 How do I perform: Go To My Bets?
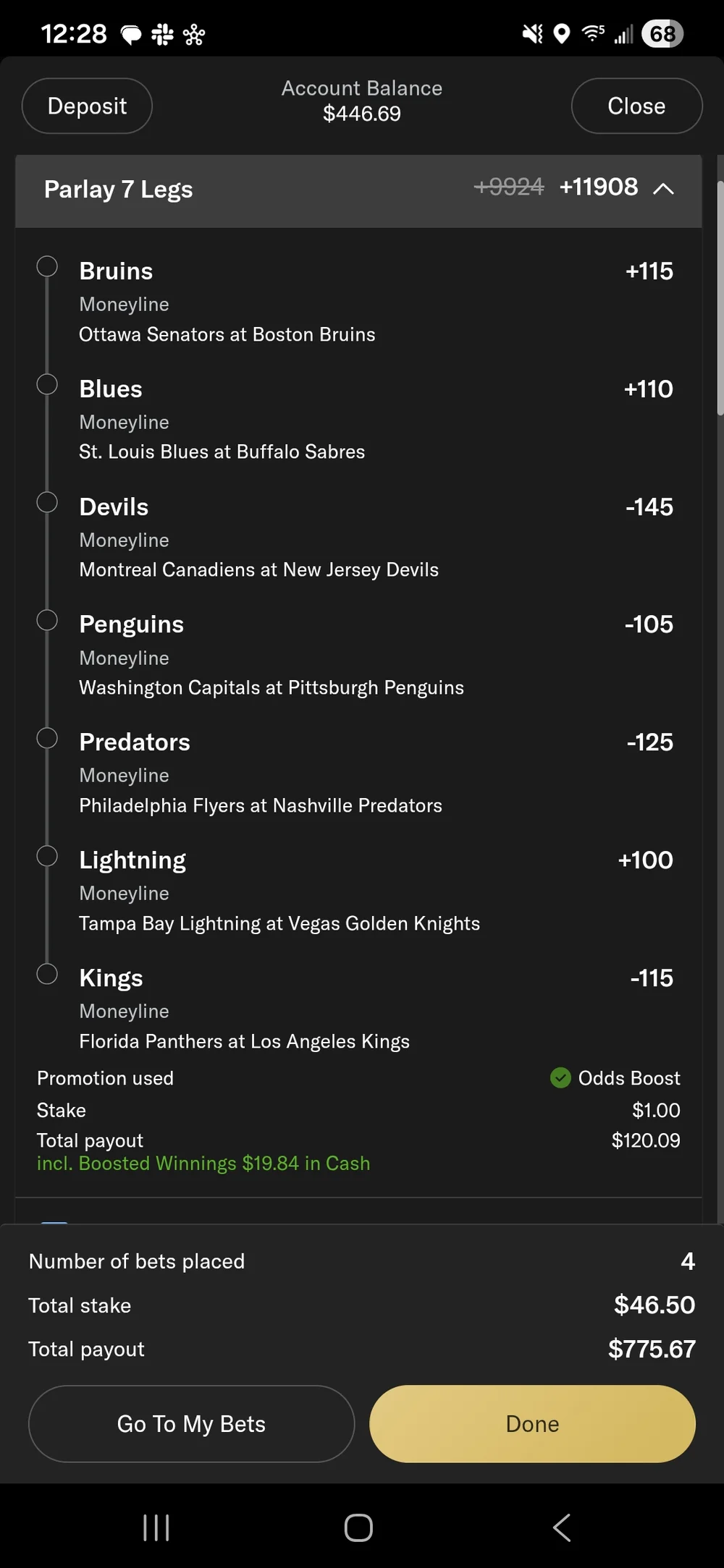pyautogui.click(x=191, y=1424)
